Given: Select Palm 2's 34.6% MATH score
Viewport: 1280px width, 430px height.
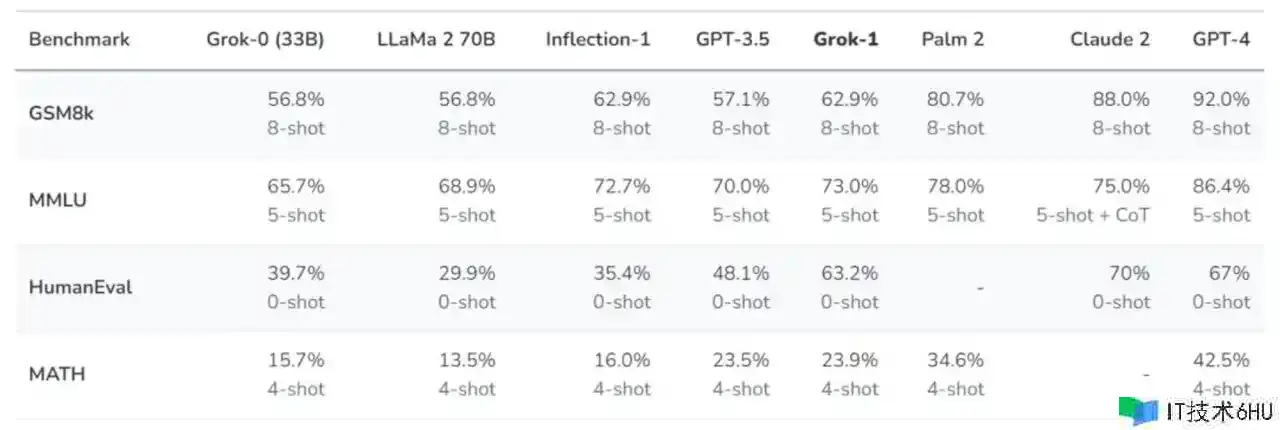Looking at the screenshot, I should tap(954, 360).
